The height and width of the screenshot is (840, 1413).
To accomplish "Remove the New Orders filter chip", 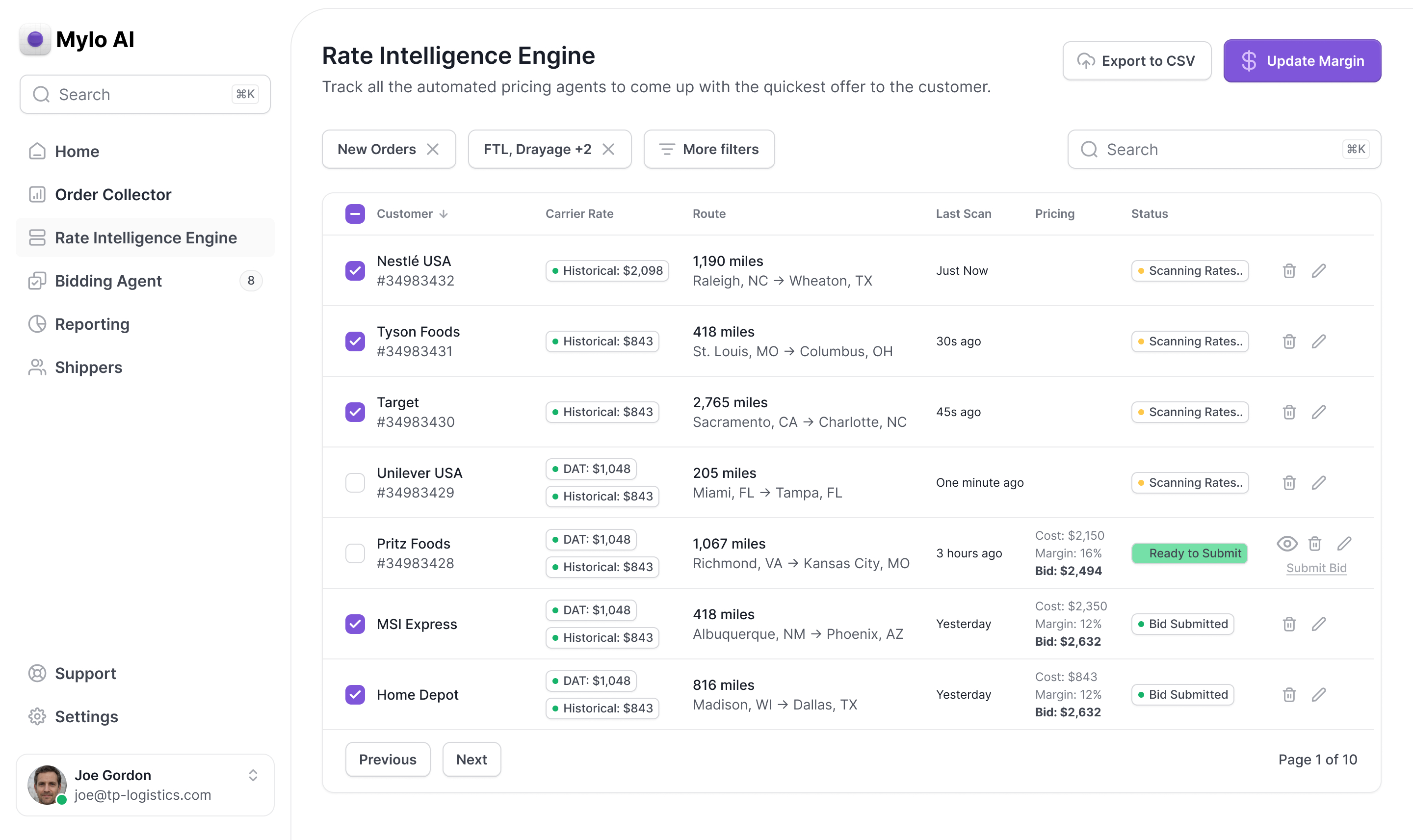I will [x=433, y=149].
